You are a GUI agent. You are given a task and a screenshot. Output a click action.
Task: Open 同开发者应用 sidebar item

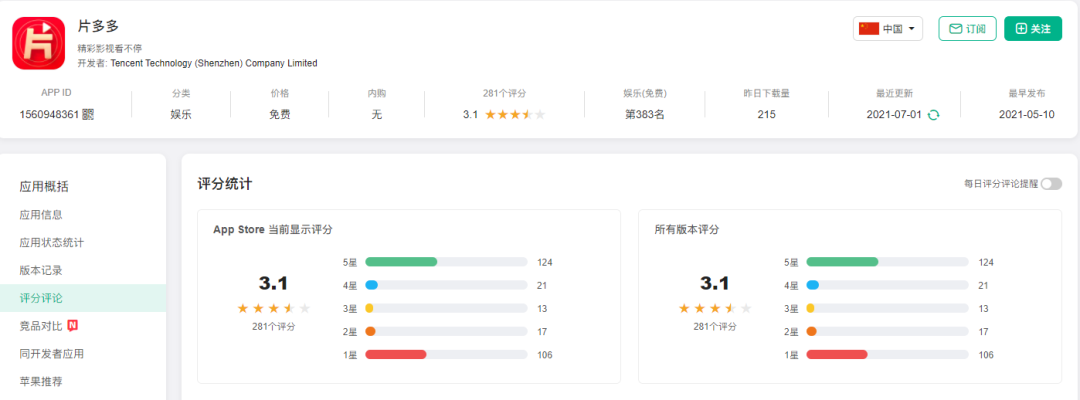point(52,353)
